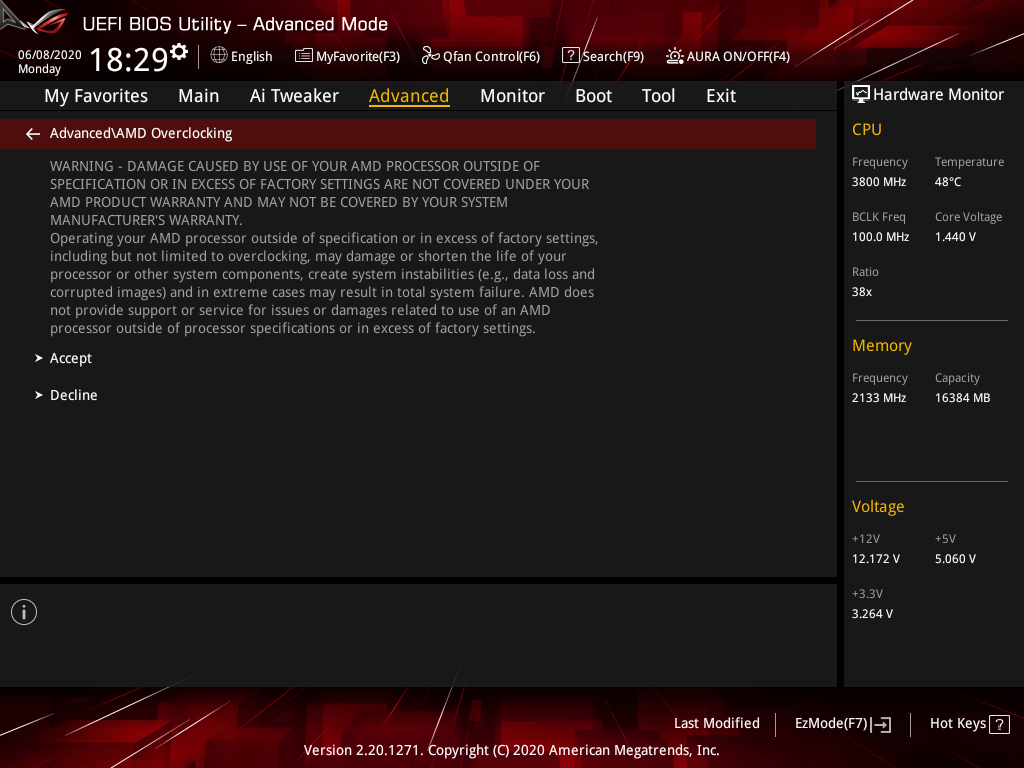Image resolution: width=1024 pixels, height=768 pixels.
Task: Open the clock settings gear icon
Action: tap(179, 51)
